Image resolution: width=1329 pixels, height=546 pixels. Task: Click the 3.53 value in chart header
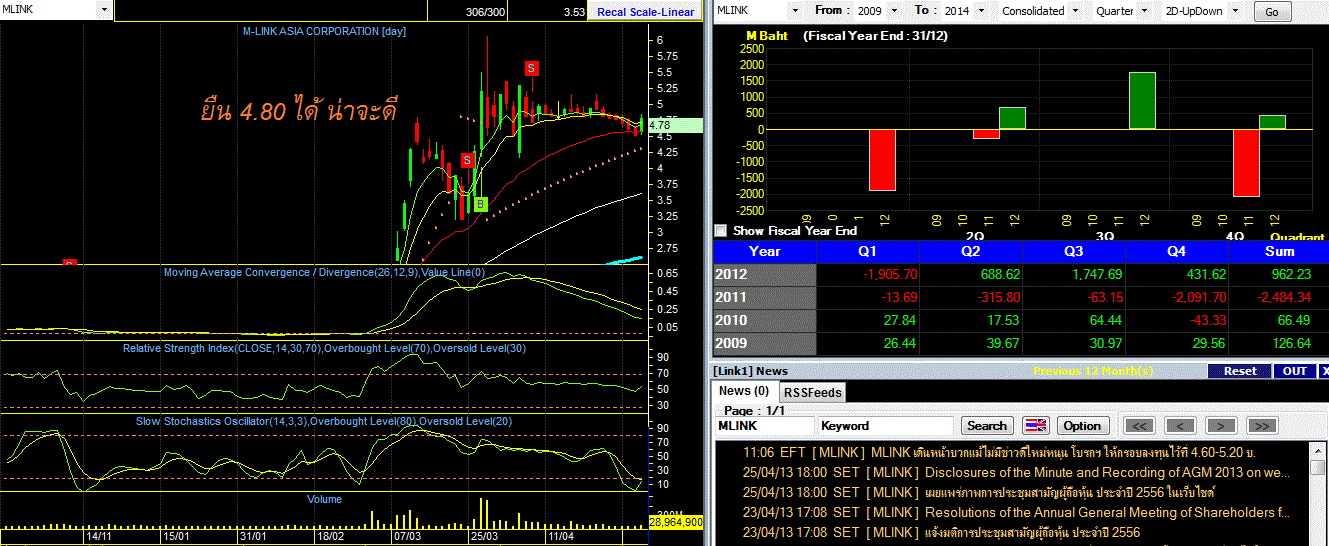click(x=574, y=12)
